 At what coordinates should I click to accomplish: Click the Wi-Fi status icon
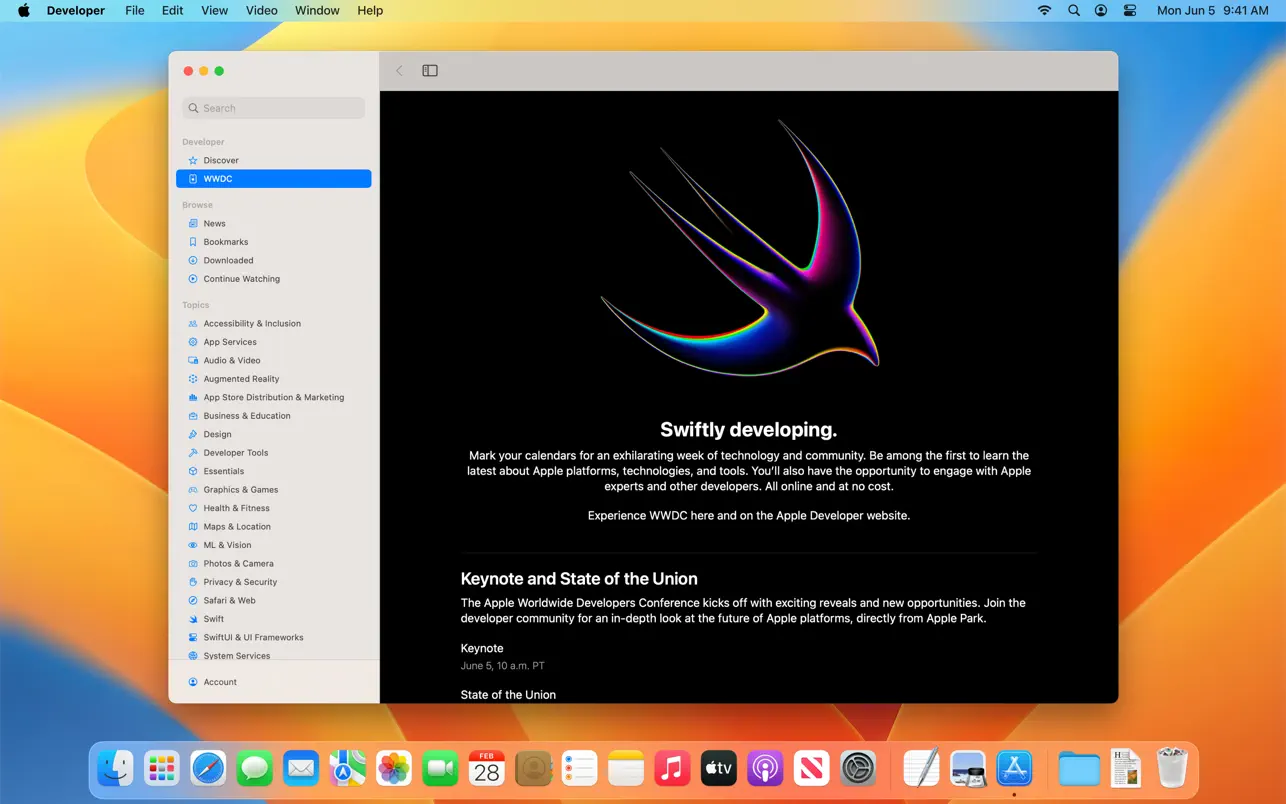click(1044, 10)
